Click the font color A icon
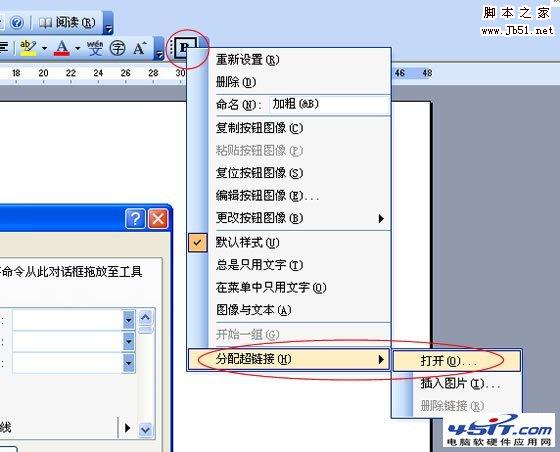 click(x=61, y=47)
